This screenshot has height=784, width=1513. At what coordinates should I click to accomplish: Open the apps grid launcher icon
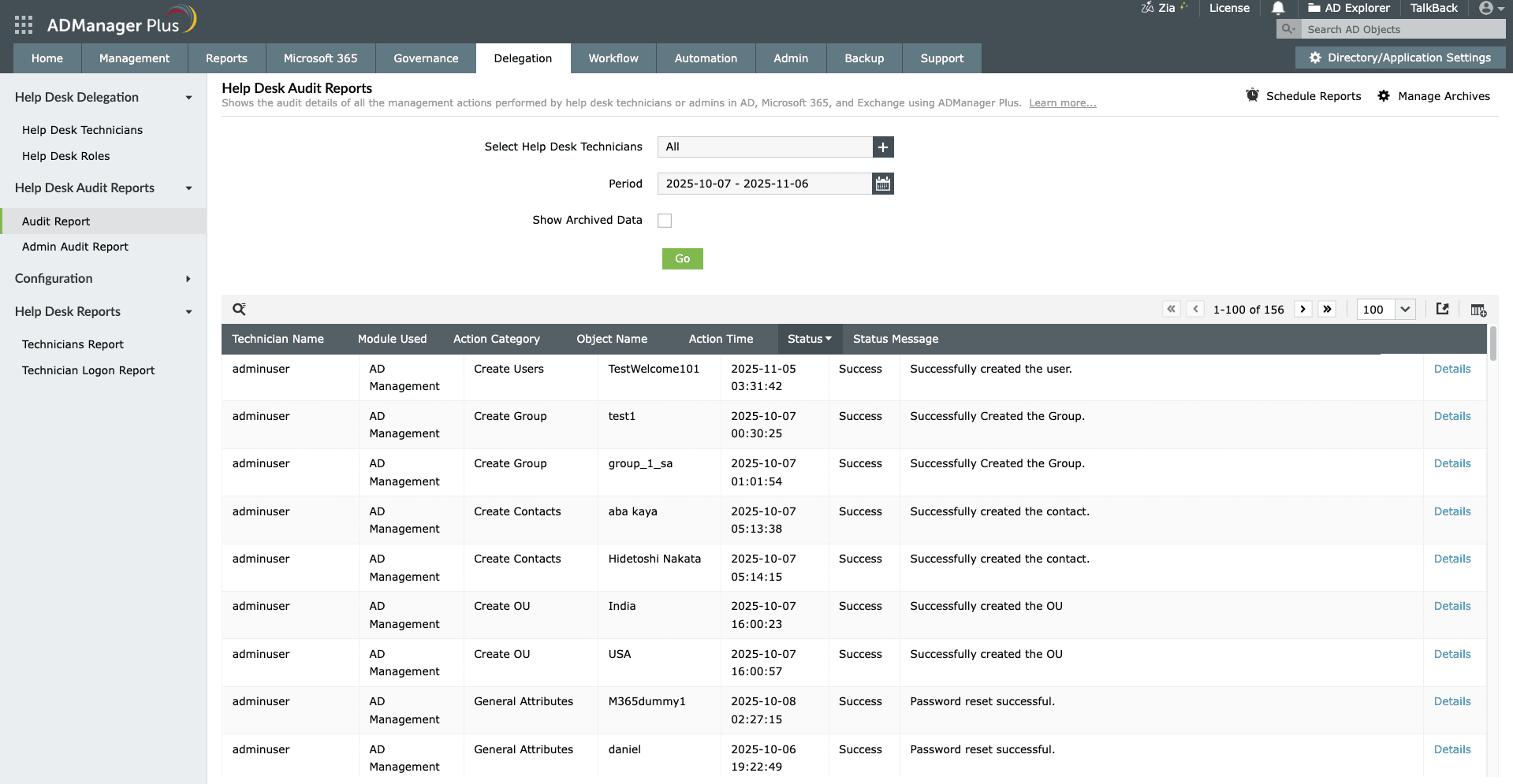24,25
